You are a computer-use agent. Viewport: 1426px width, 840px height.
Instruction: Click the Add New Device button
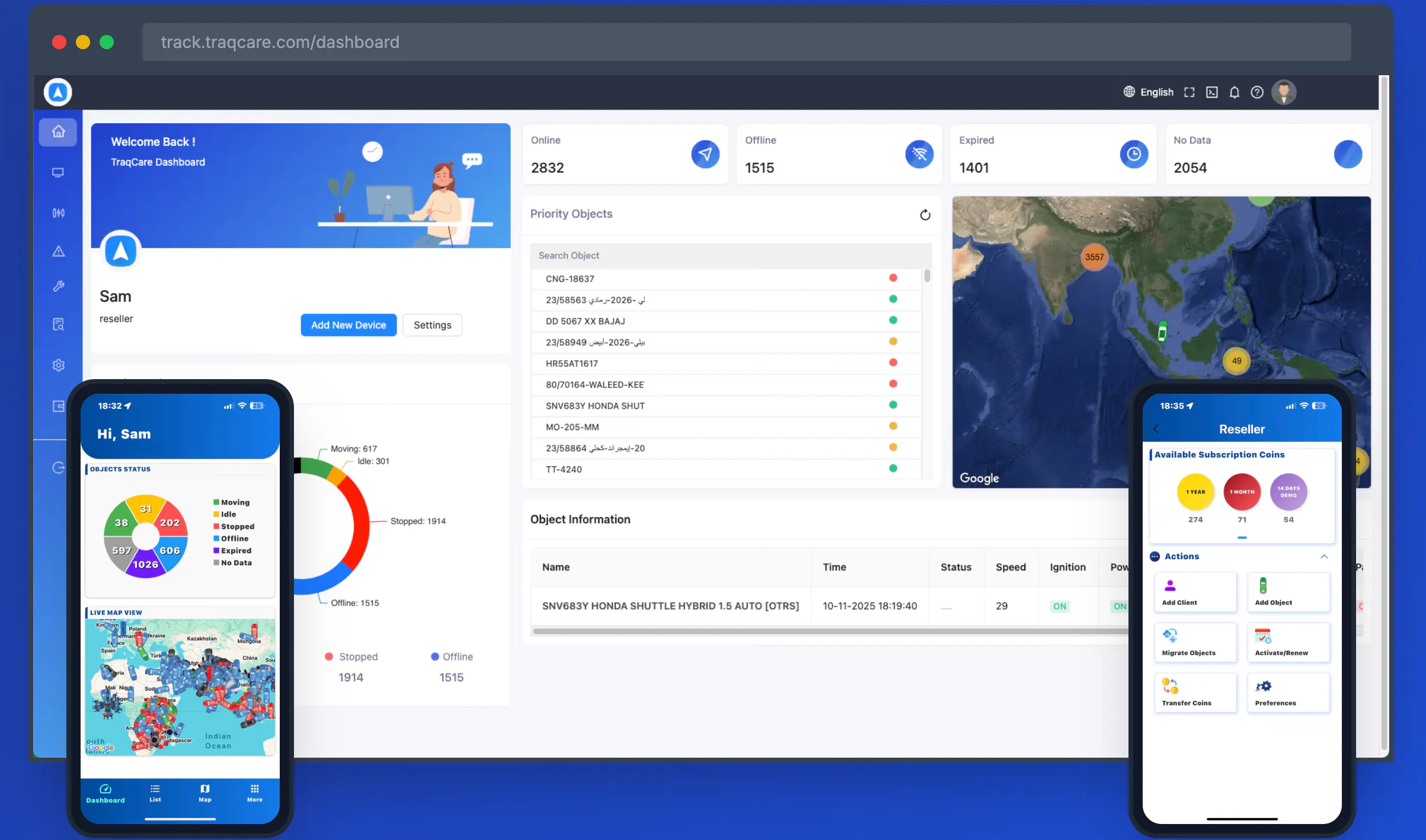348,325
